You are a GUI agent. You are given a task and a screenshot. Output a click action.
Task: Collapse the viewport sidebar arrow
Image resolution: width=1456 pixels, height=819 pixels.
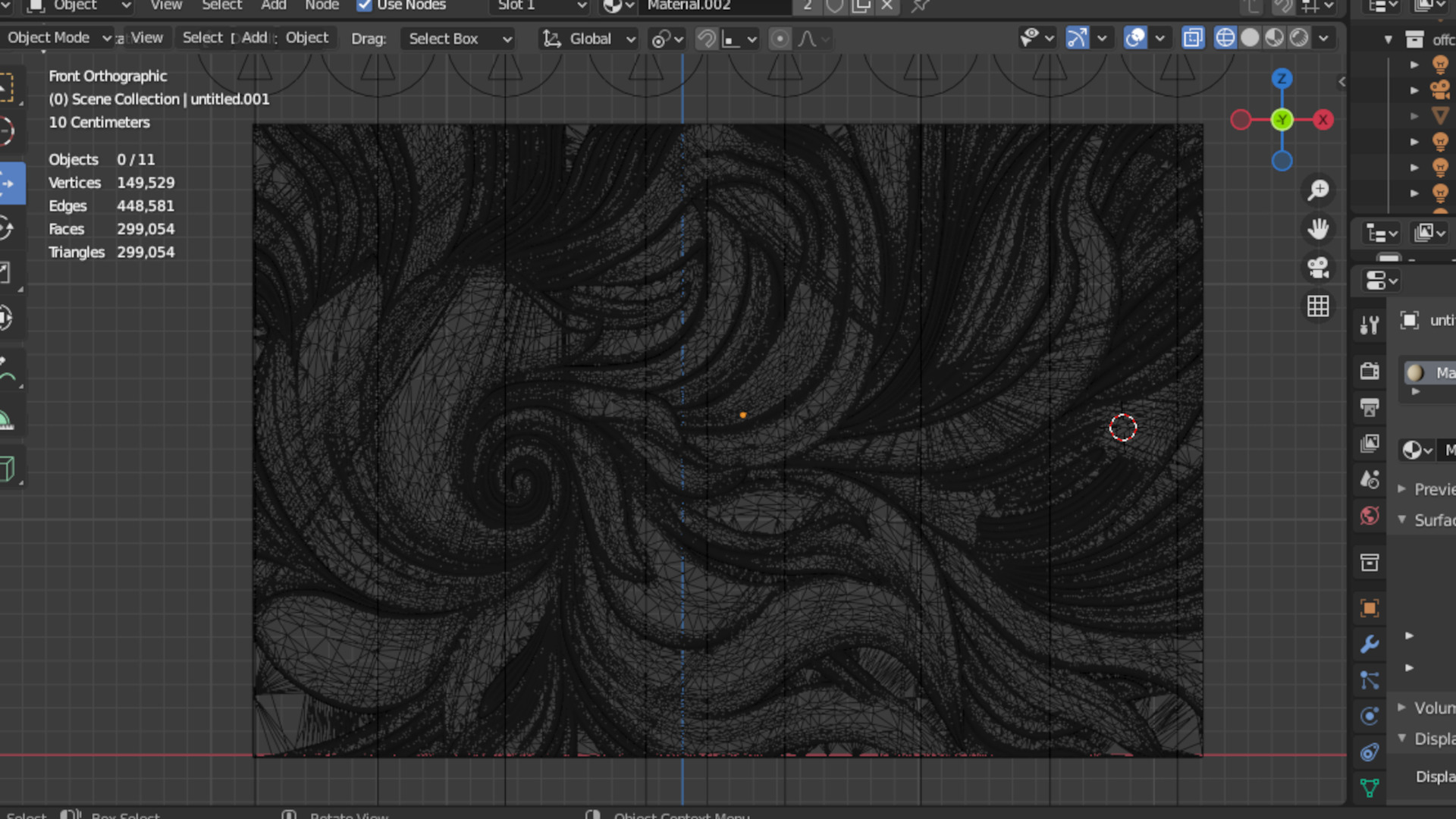click(1341, 81)
